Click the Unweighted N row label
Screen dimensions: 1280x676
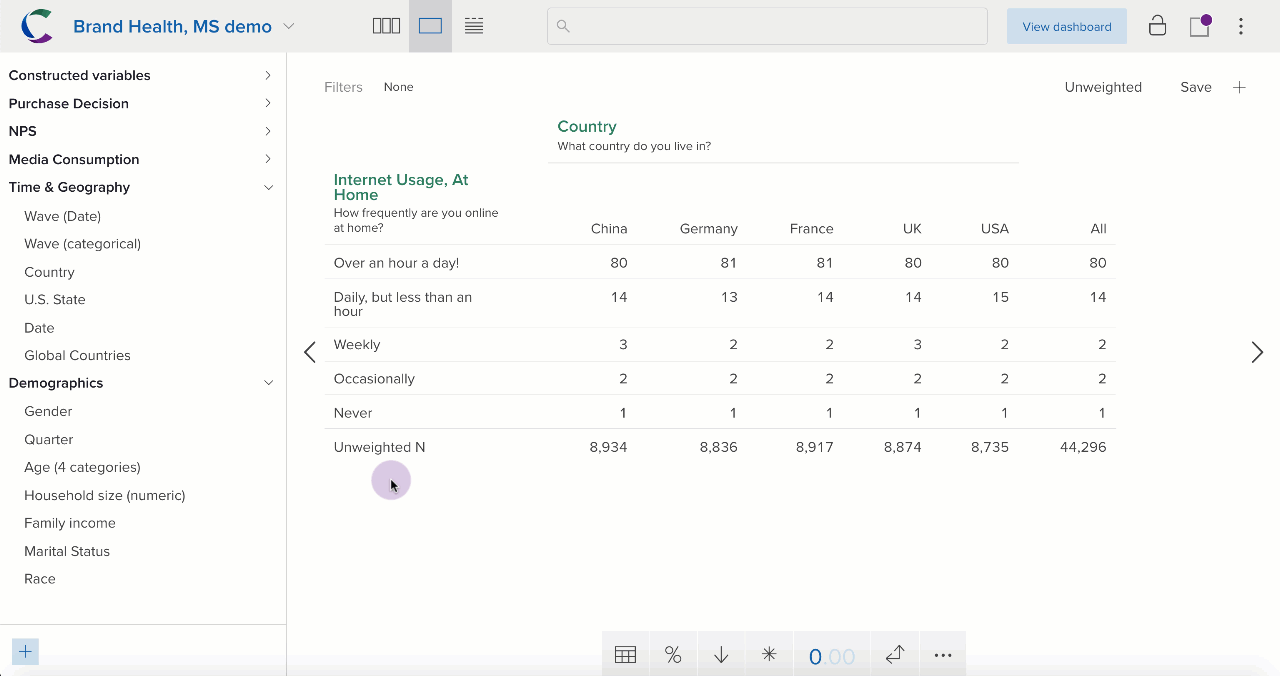[x=379, y=447]
